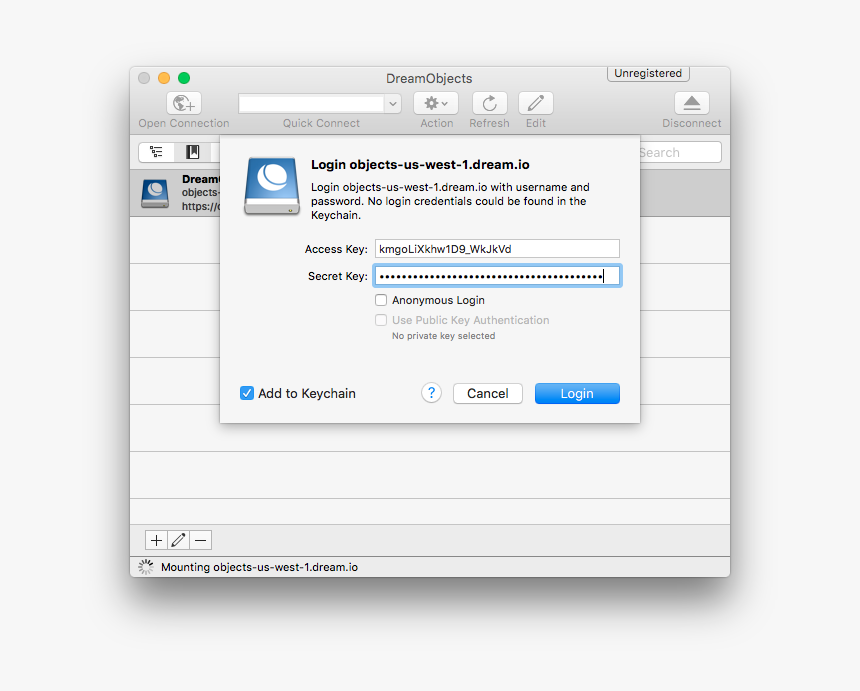Add a new bookmark with plus button

[156, 540]
